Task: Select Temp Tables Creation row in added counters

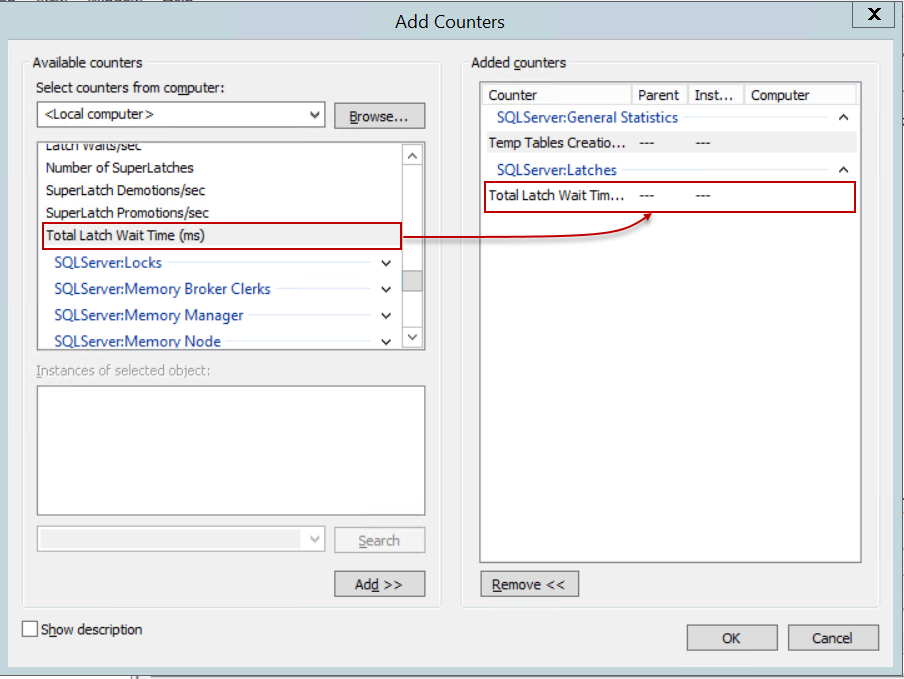Action: (x=557, y=143)
